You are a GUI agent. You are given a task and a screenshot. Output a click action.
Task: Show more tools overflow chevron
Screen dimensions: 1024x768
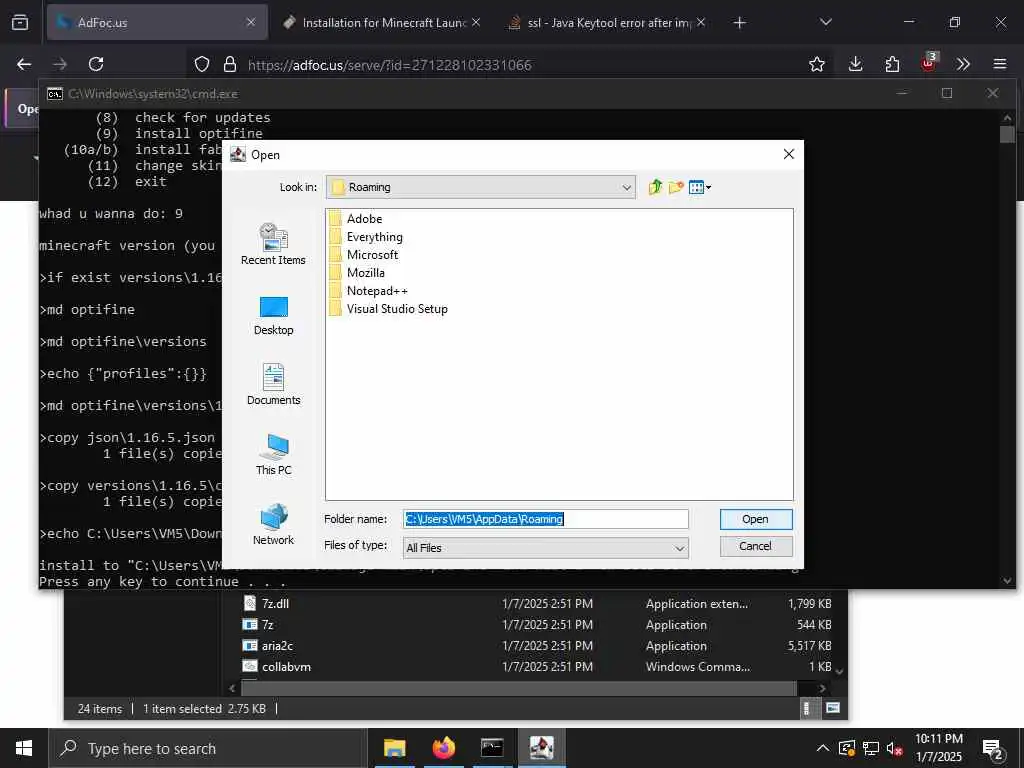[x=963, y=64]
